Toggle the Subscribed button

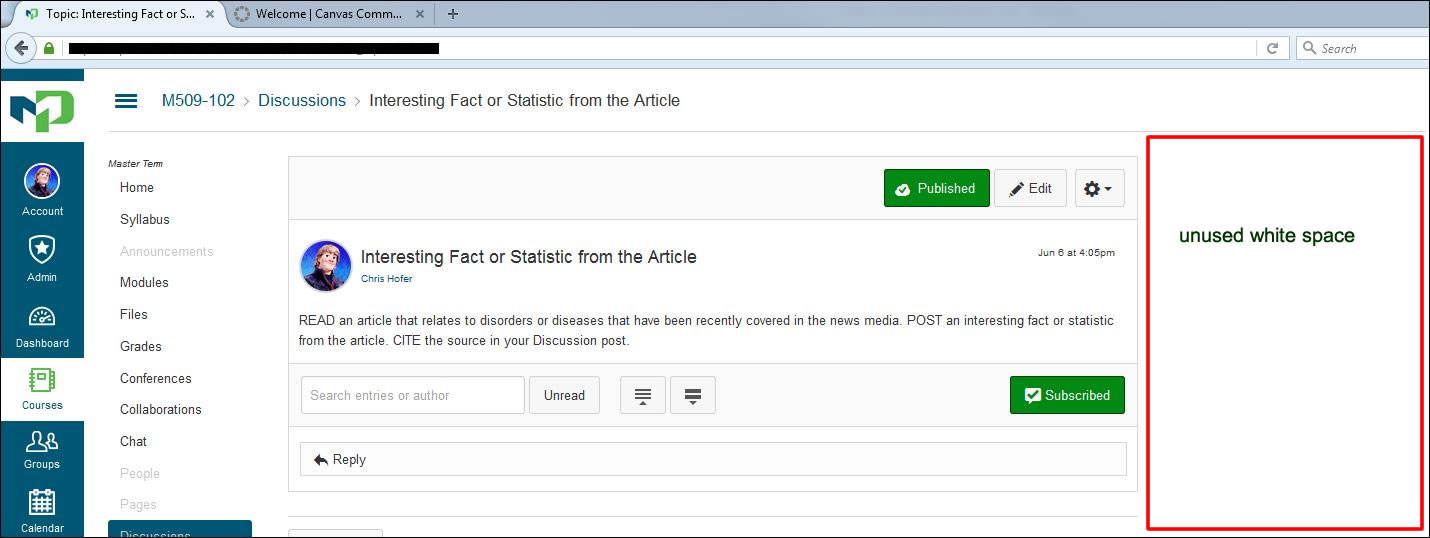(x=1067, y=395)
